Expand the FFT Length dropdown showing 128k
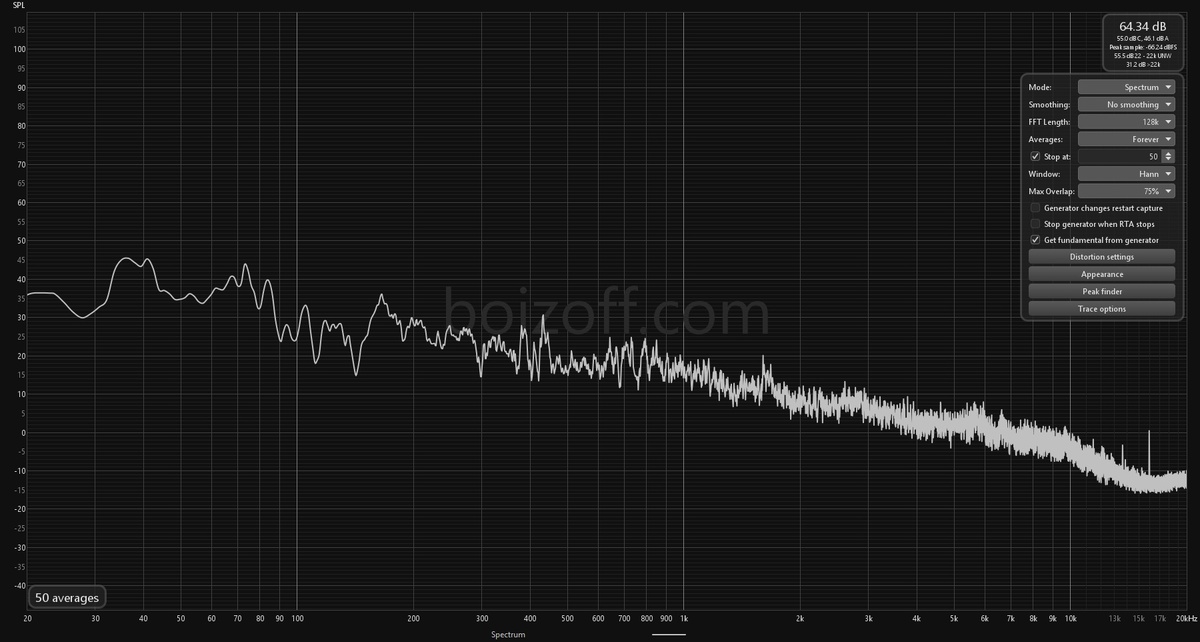Image resolution: width=1200 pixels, height=642 pixels. pos(1126,121)
